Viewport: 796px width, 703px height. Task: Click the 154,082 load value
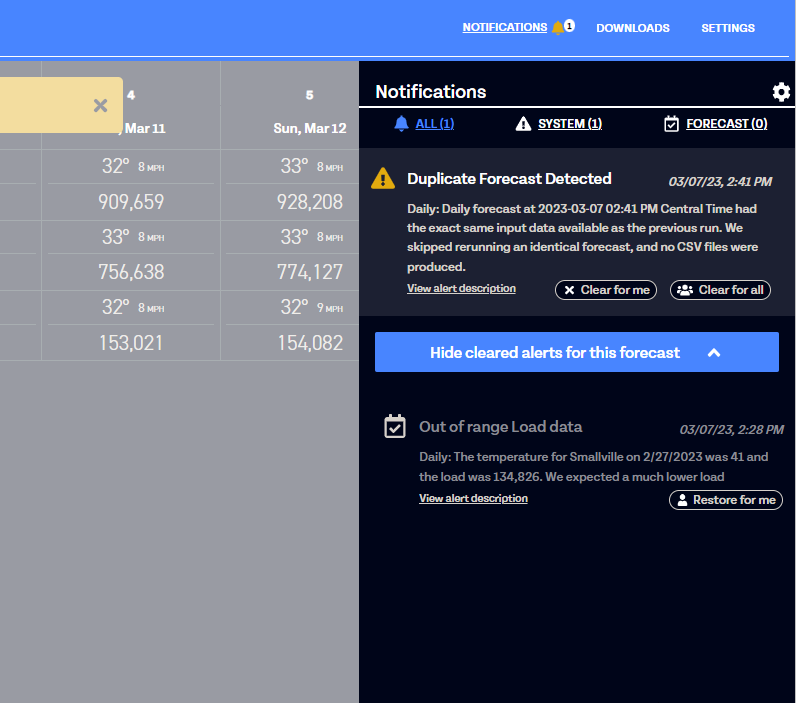tap(310, 343)
